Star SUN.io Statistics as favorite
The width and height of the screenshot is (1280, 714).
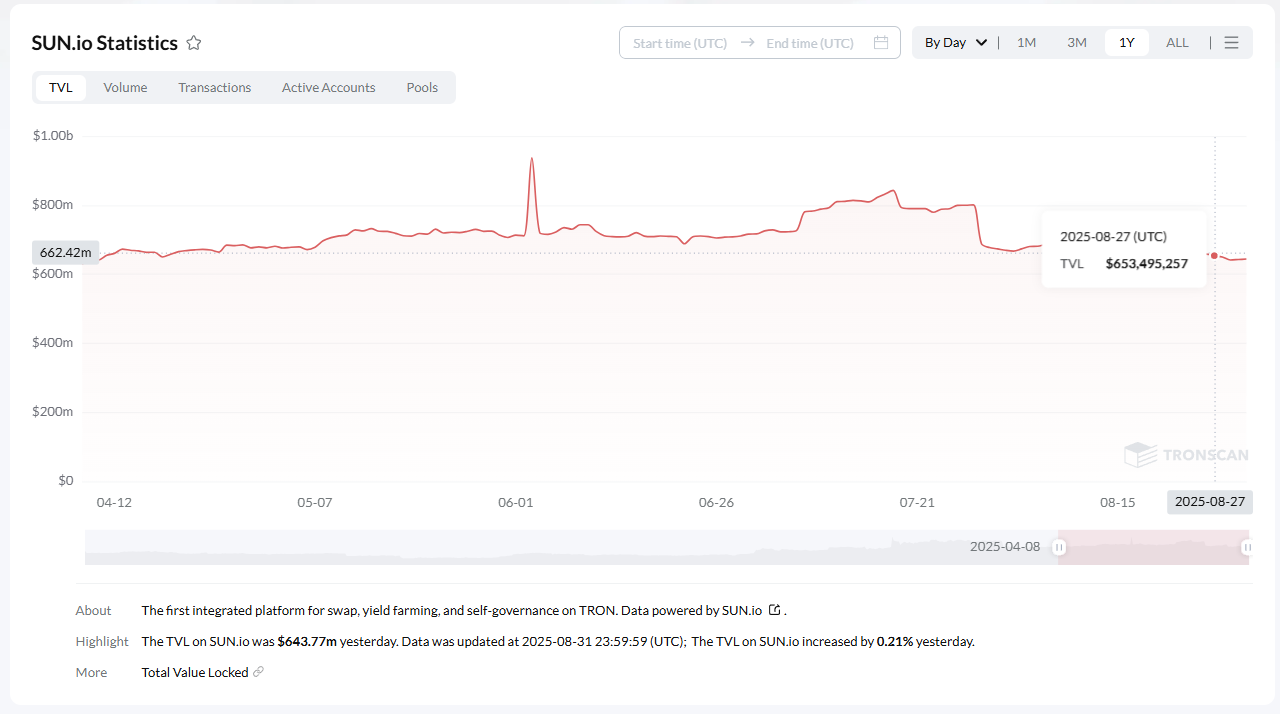tap(194, 43)
